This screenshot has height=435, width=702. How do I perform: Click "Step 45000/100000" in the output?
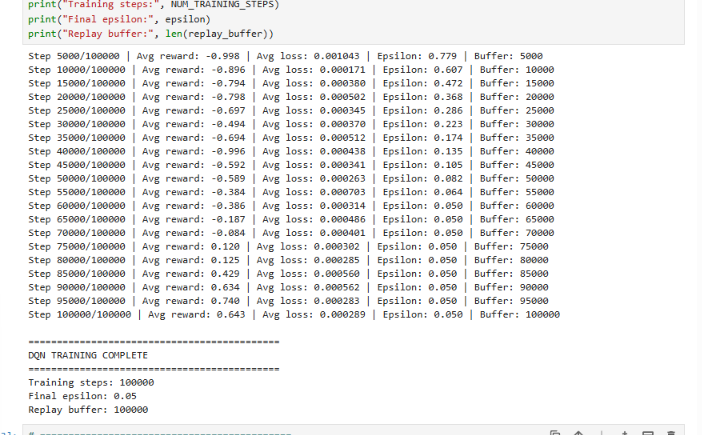77,165
